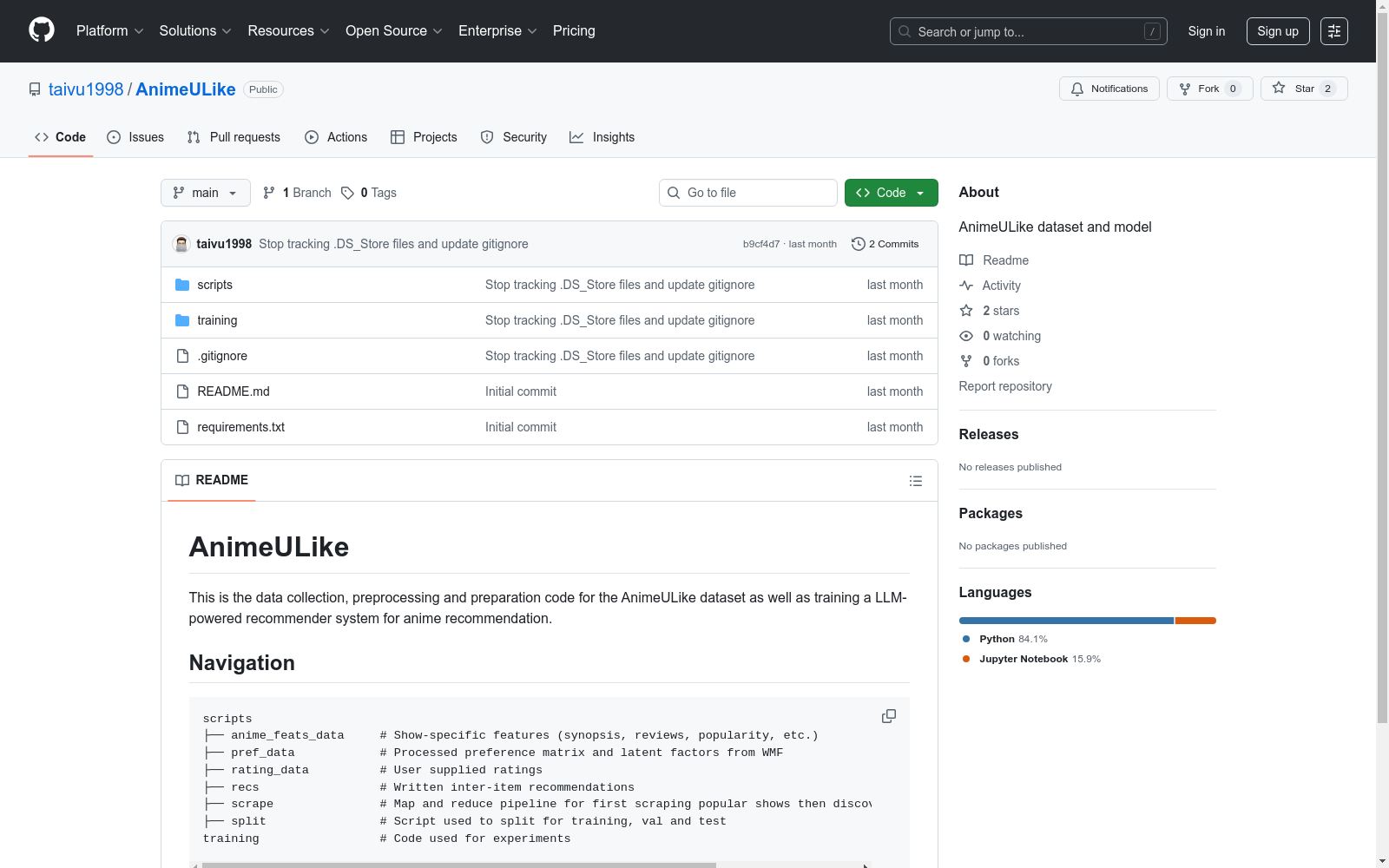Screen dimensions: 1389x868
Task: Click the Jupyter Notebook 15.9% language entry
Action: point(1031,659)
